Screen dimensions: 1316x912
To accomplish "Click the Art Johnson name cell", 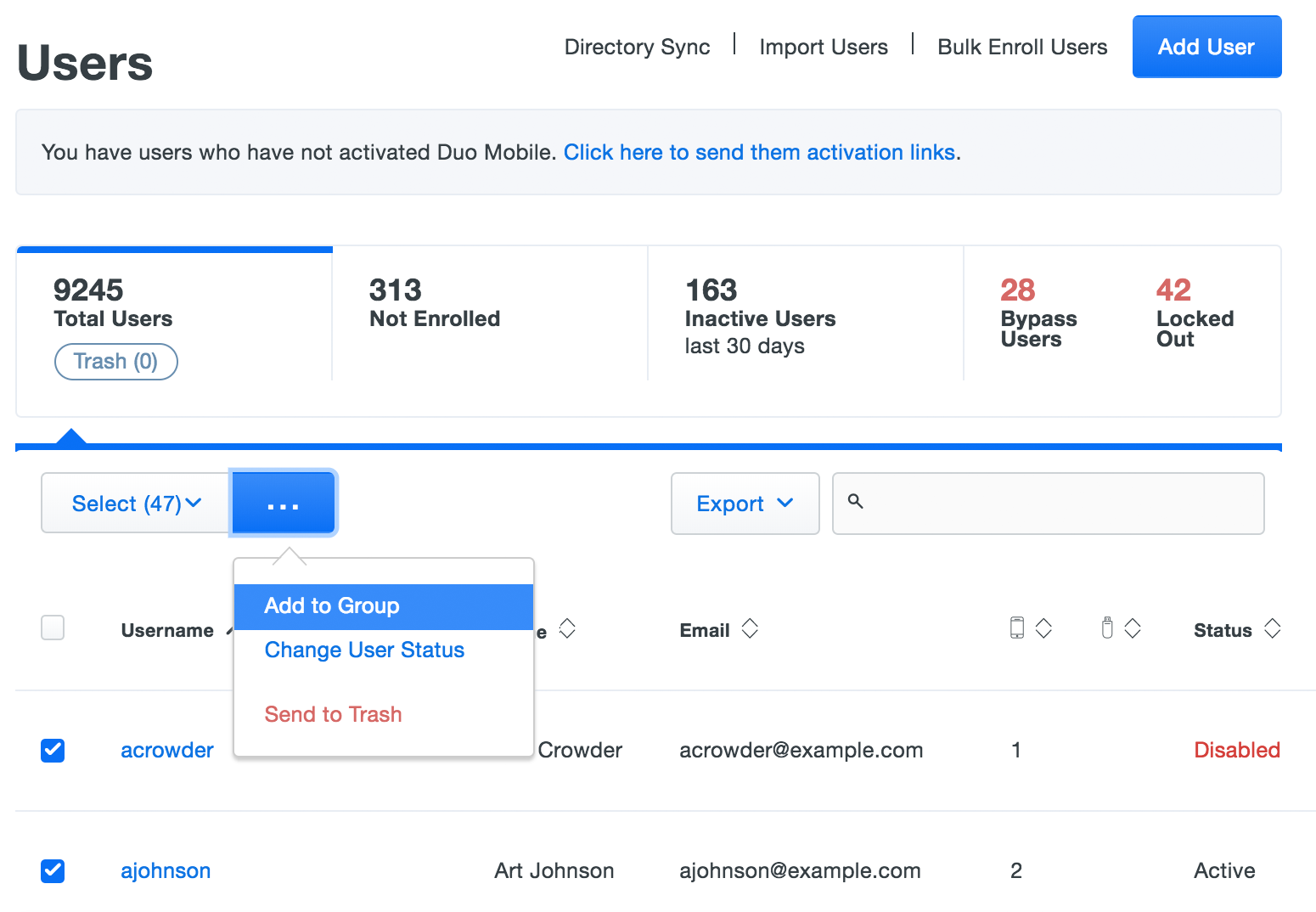I will tap(554, 870).
